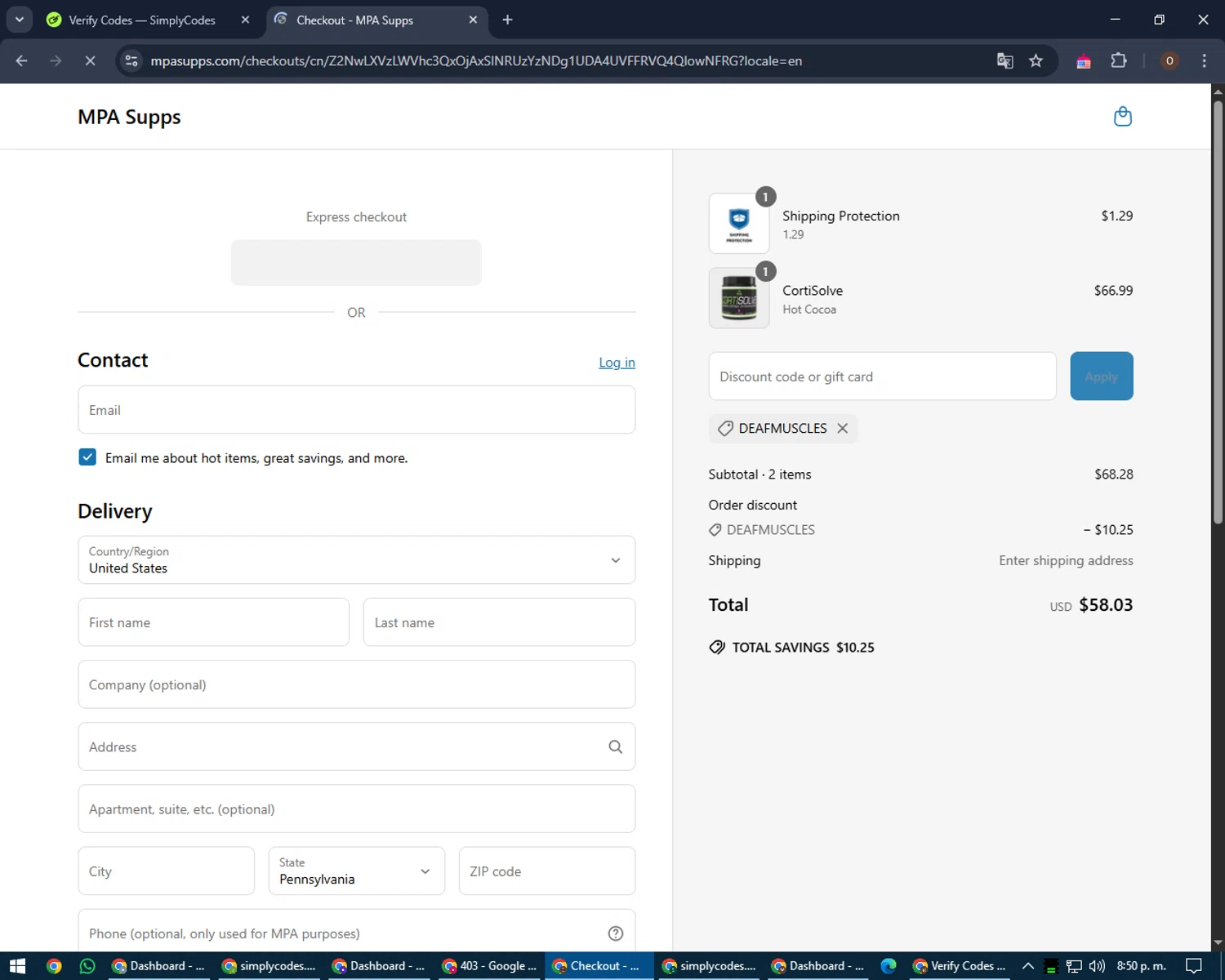This screenshot has width=1225, height=980.
Task: Open the volume control in system tray
Action: [x=1097, y=966]
